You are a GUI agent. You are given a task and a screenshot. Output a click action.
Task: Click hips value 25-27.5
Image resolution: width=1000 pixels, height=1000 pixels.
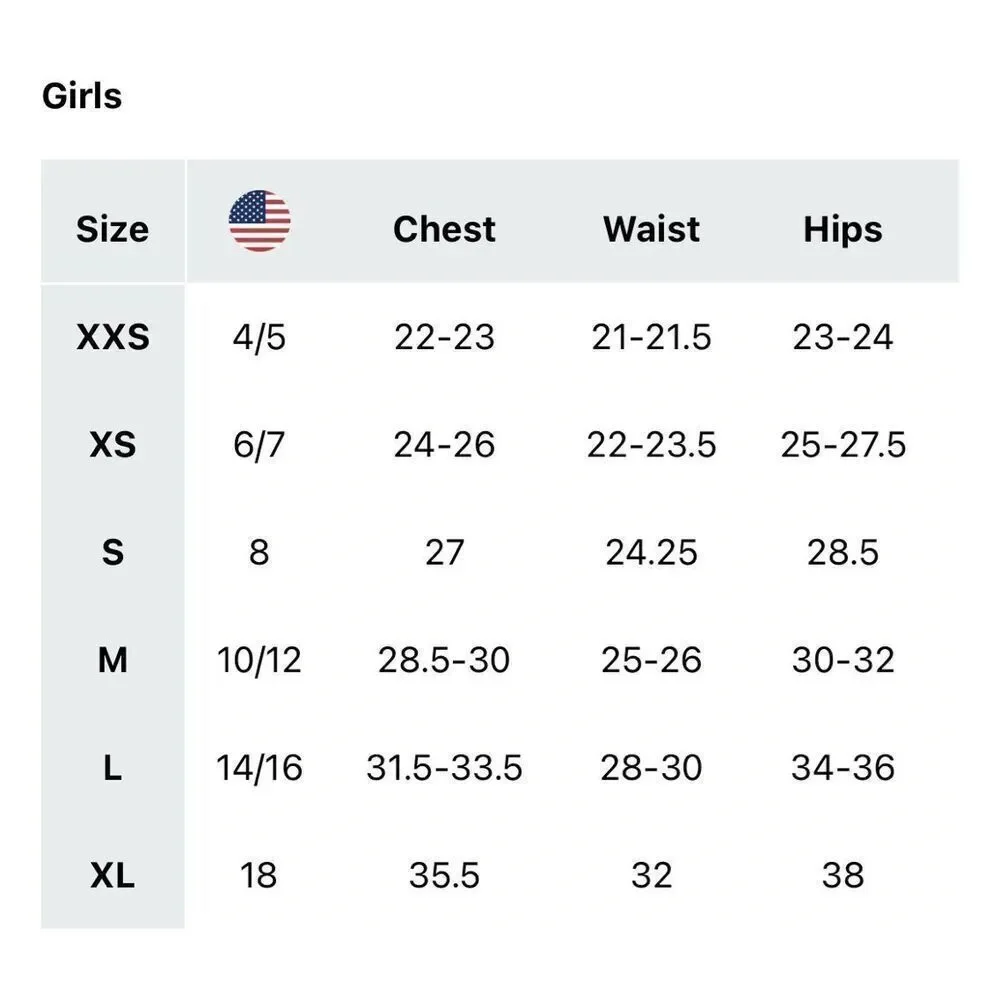[x=842, y=445]
